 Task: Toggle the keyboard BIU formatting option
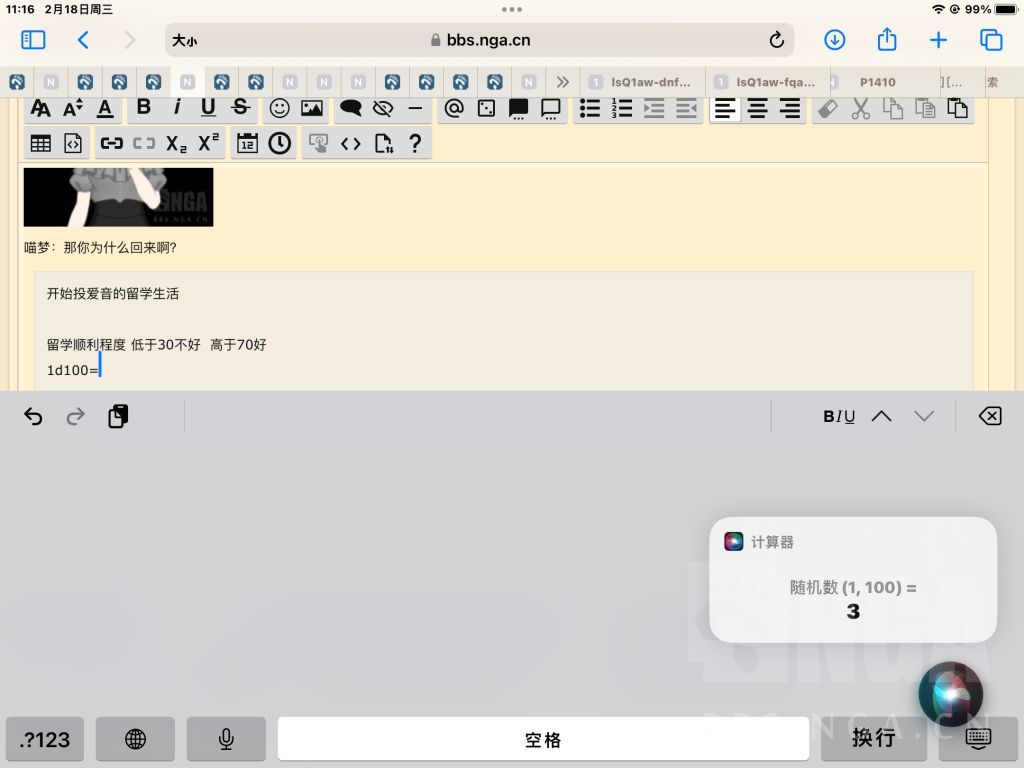tap(839, 416)
